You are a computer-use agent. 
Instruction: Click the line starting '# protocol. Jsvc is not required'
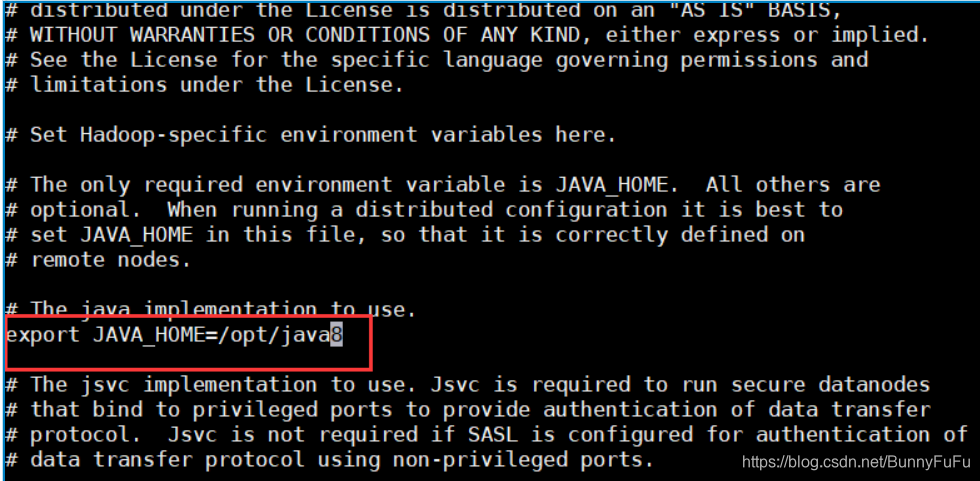(486, 434)
